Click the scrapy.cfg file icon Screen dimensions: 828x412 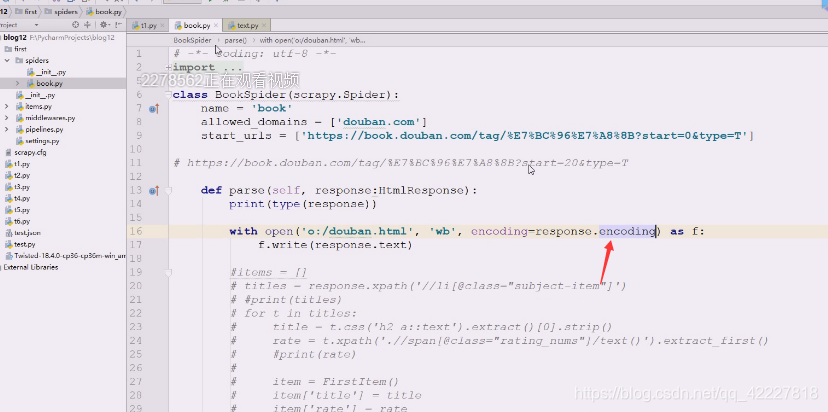click(8, 153)
